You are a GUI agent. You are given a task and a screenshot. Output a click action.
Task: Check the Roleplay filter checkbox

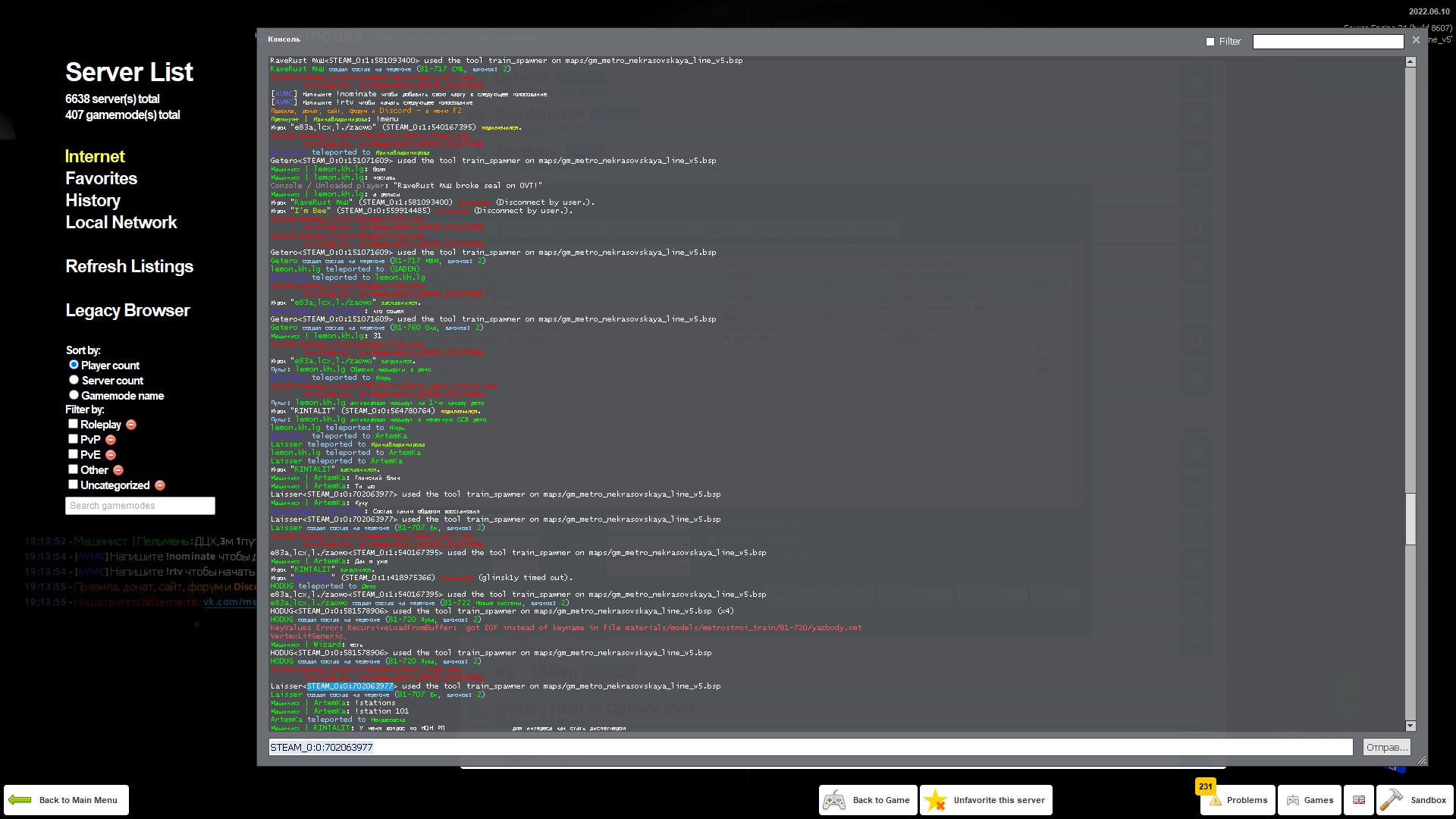click(x=74, y=424)
